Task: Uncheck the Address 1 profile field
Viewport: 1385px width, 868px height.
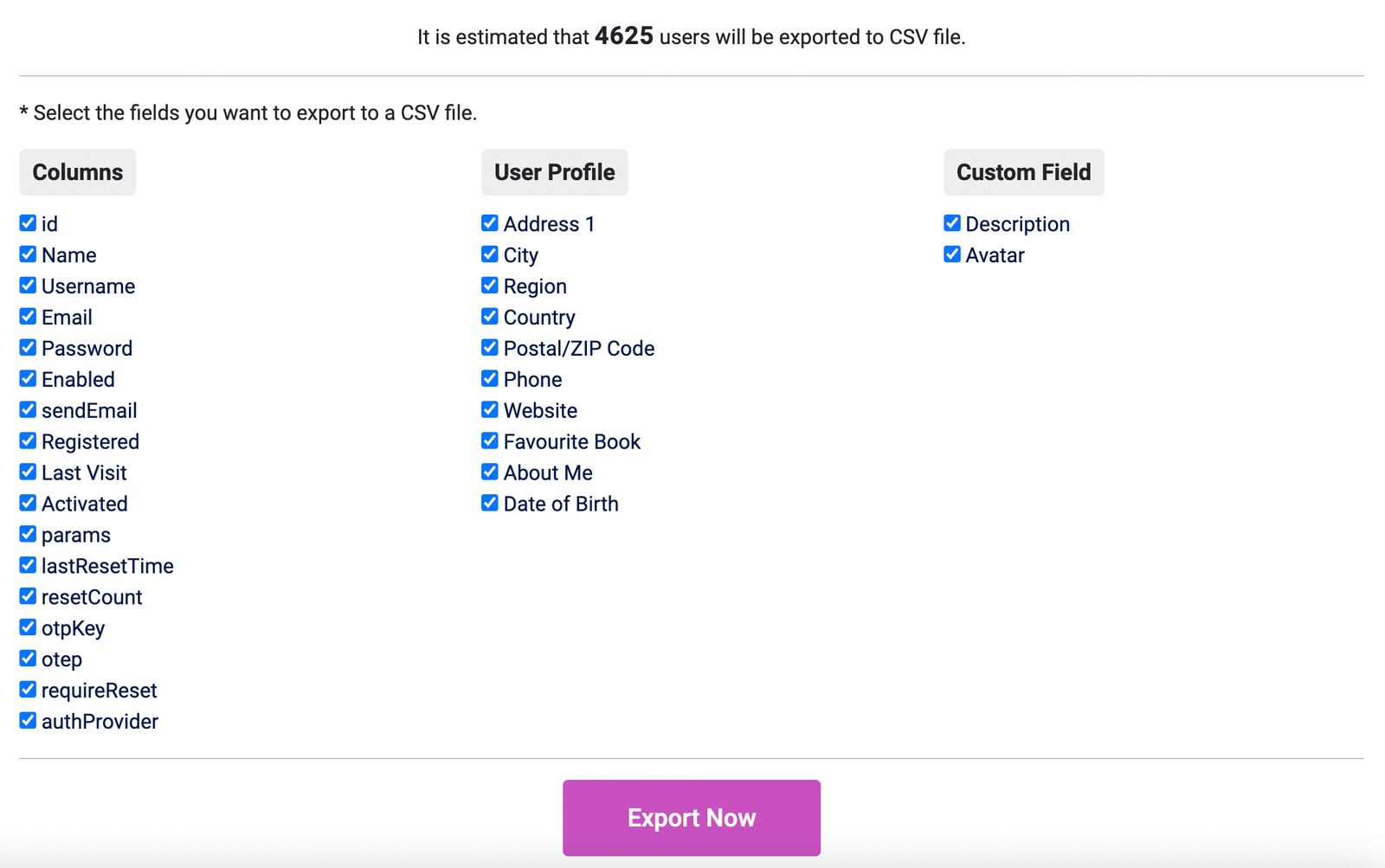Action: [489, 222]
